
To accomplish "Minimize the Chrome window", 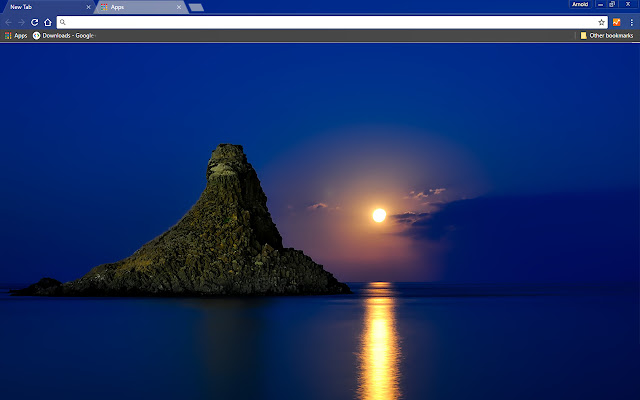I will click(x=600, y=4).
